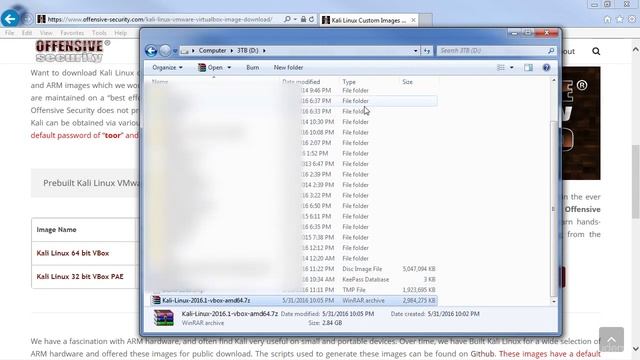Expand the Open button dropdown arrow
Viewport: 640px width, 360px height.
[x=229, y=68]
